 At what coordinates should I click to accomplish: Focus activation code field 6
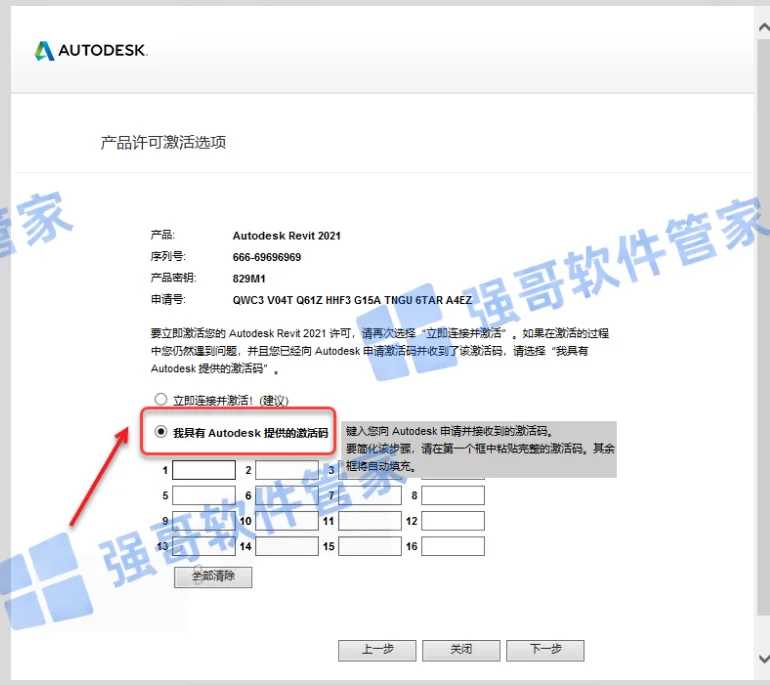(287, 495)
